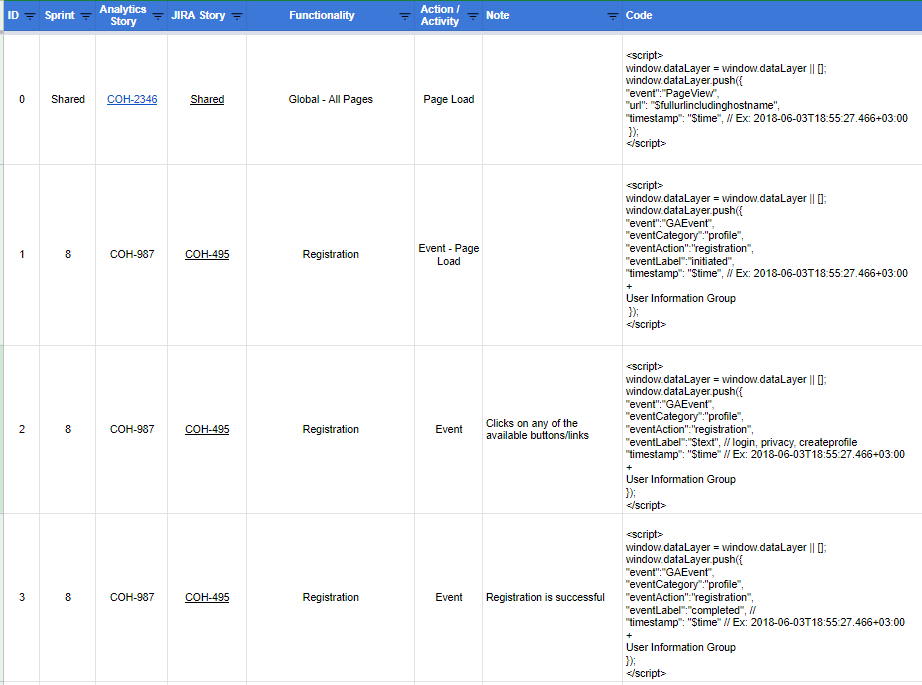The height and width of the screenshot is (685, 922).
Task: Select the code cell with eventLabel "$text"
Action: [x=772, y=429]
